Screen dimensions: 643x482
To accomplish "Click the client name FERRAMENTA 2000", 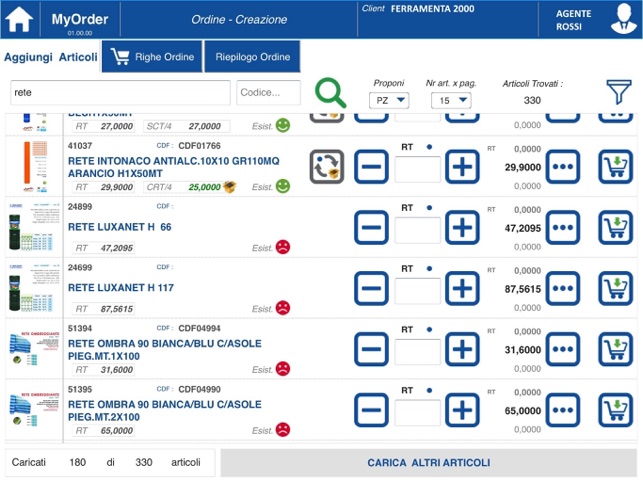I will pos(432,9).
